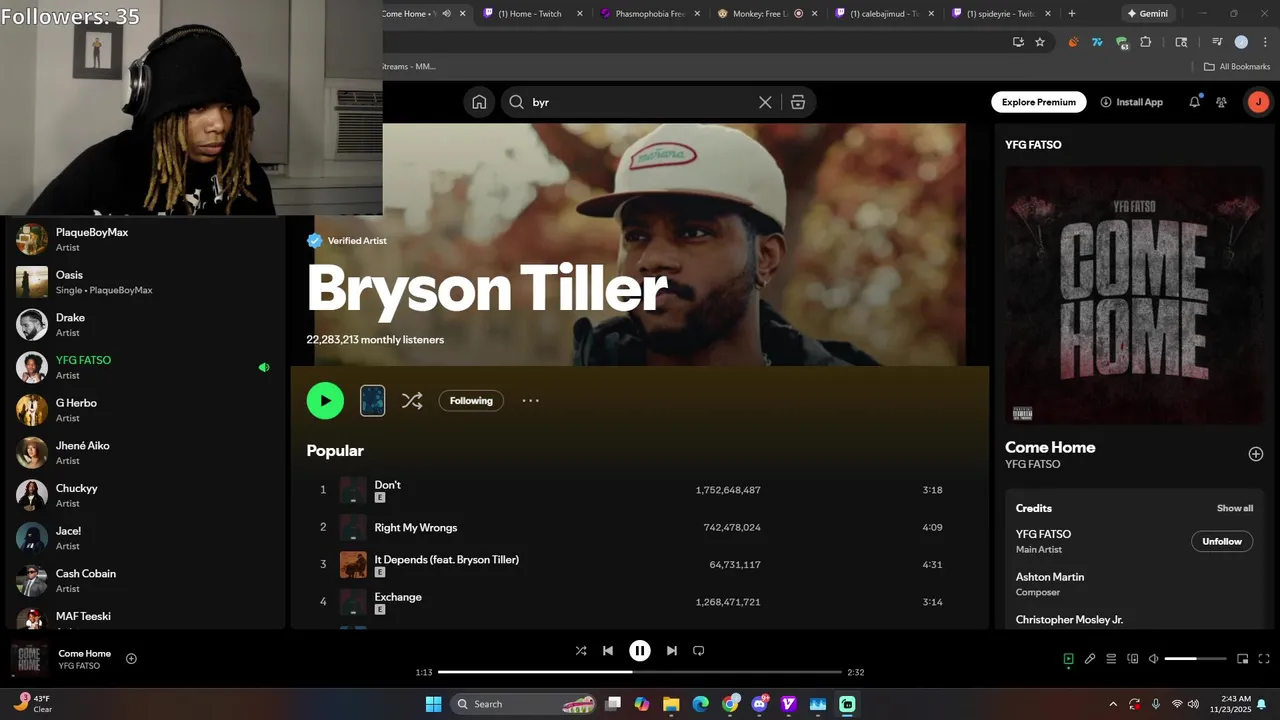Enter full screen with the player bar expand icon
This screenshot has width=1280, height=720.
click(x=1264, y=659)
